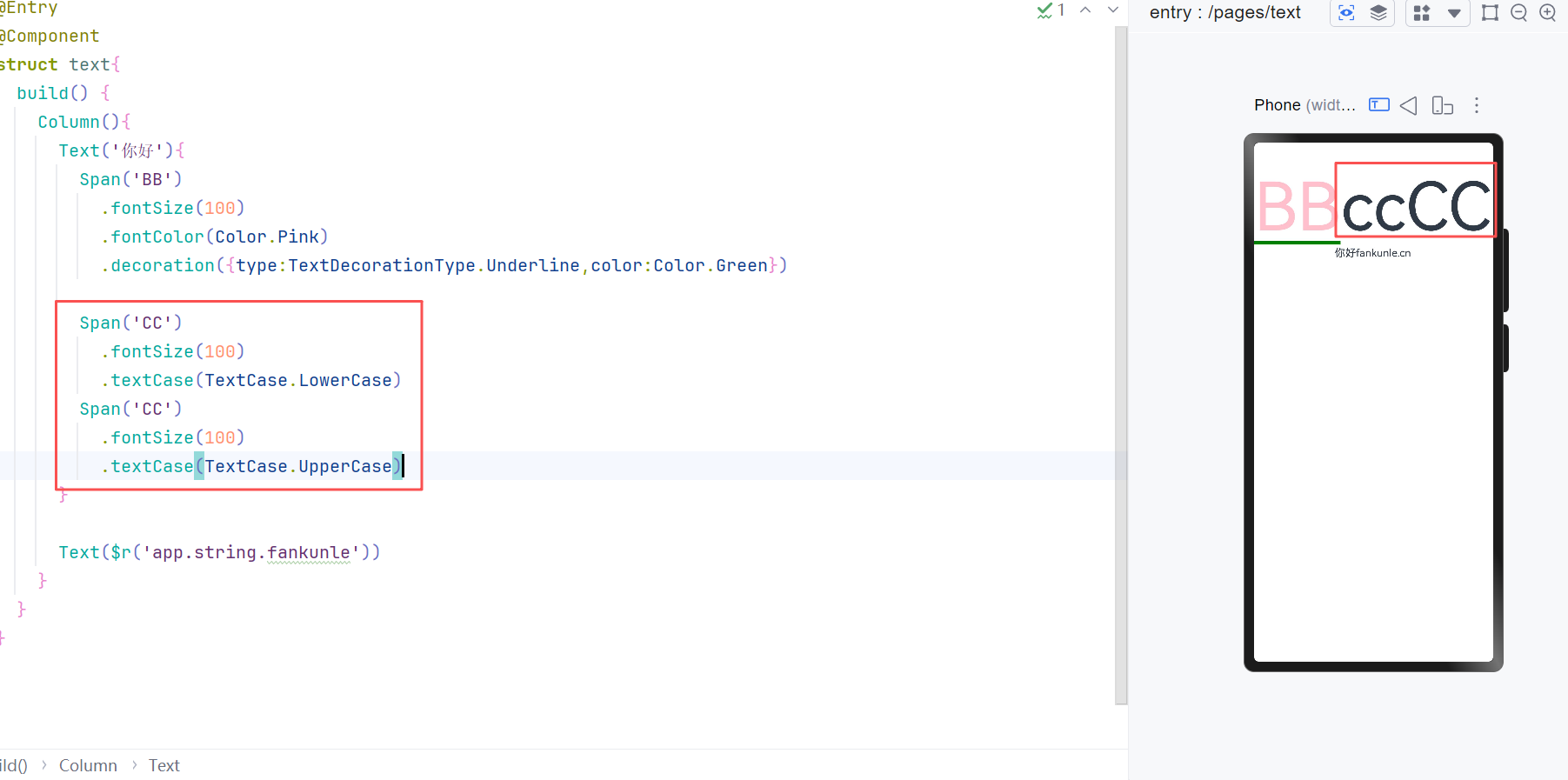Zoom out the preview with minus magnifier

coord(1519,13)
